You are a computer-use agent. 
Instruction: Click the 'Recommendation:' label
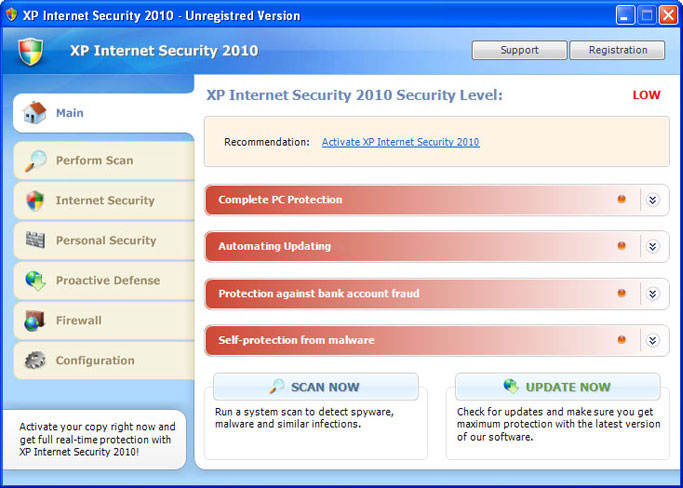[x=267, y=142]
